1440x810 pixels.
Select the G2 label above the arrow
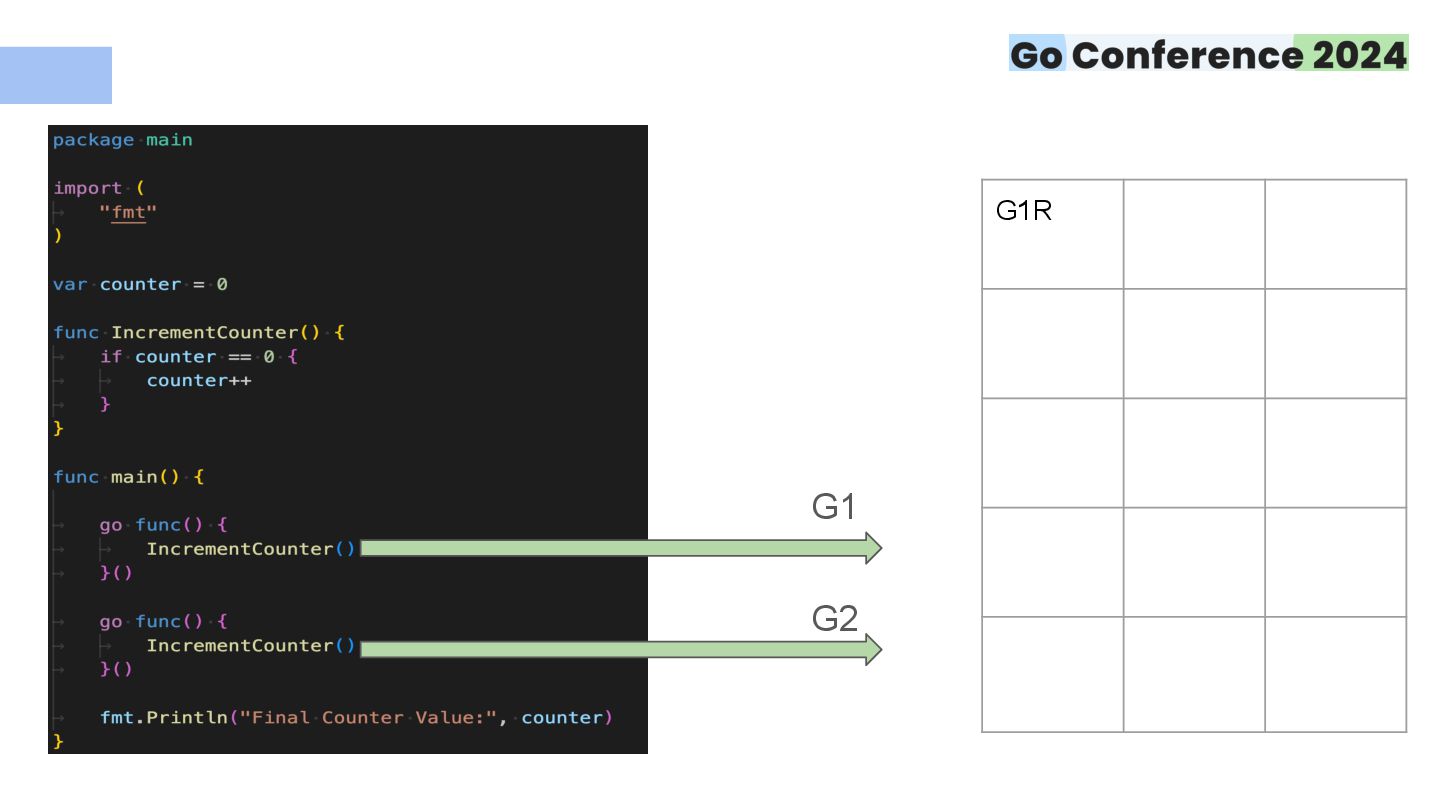click(835, 619)
